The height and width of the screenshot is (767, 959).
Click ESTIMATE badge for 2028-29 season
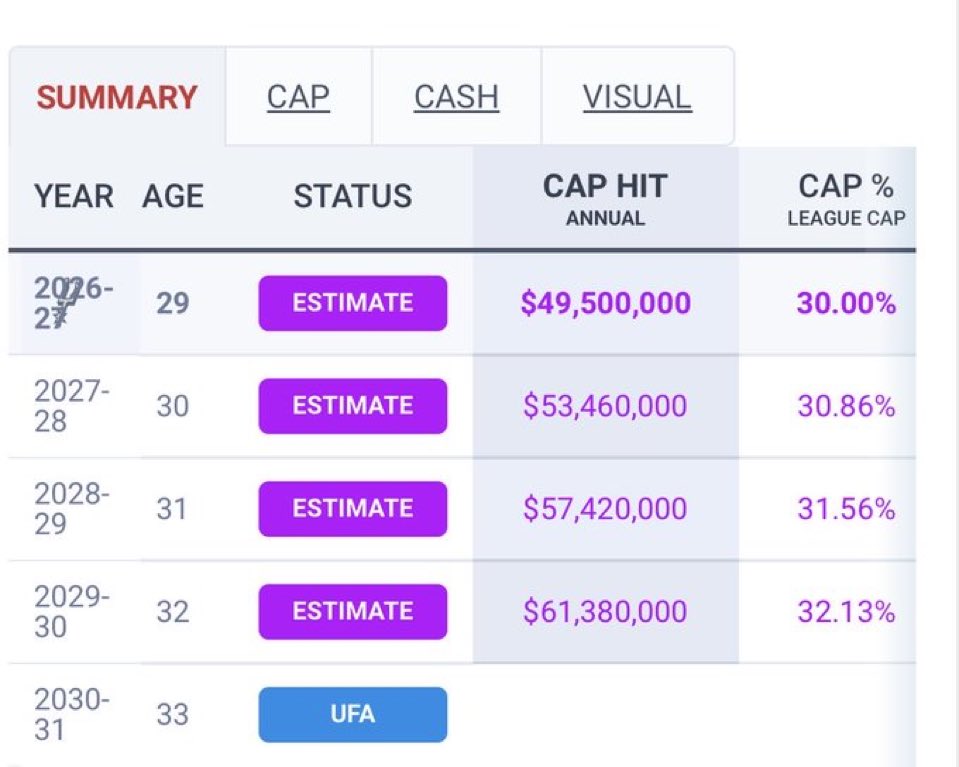pos(353,509)
